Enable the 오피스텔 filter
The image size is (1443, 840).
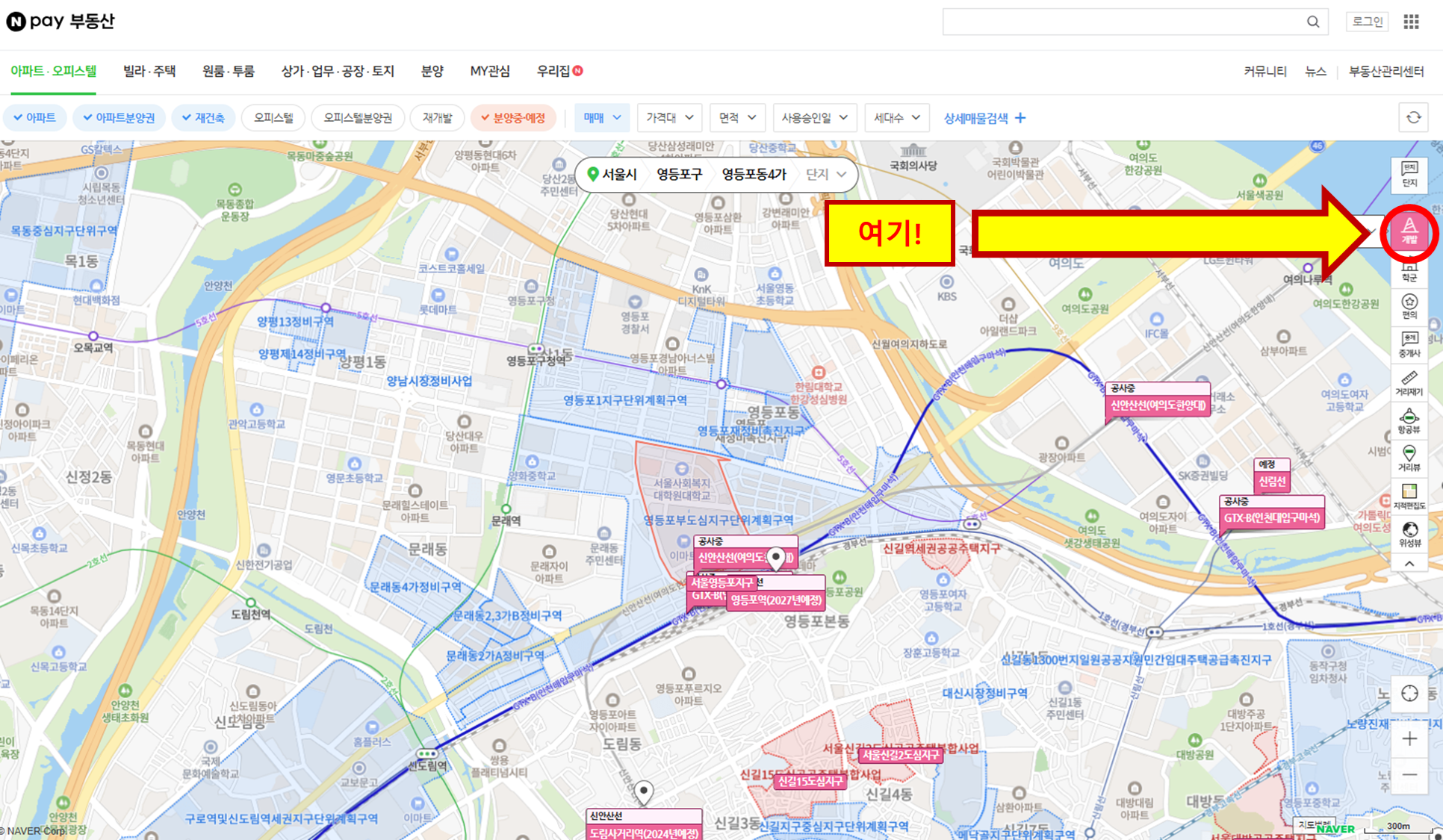point(273,118)
